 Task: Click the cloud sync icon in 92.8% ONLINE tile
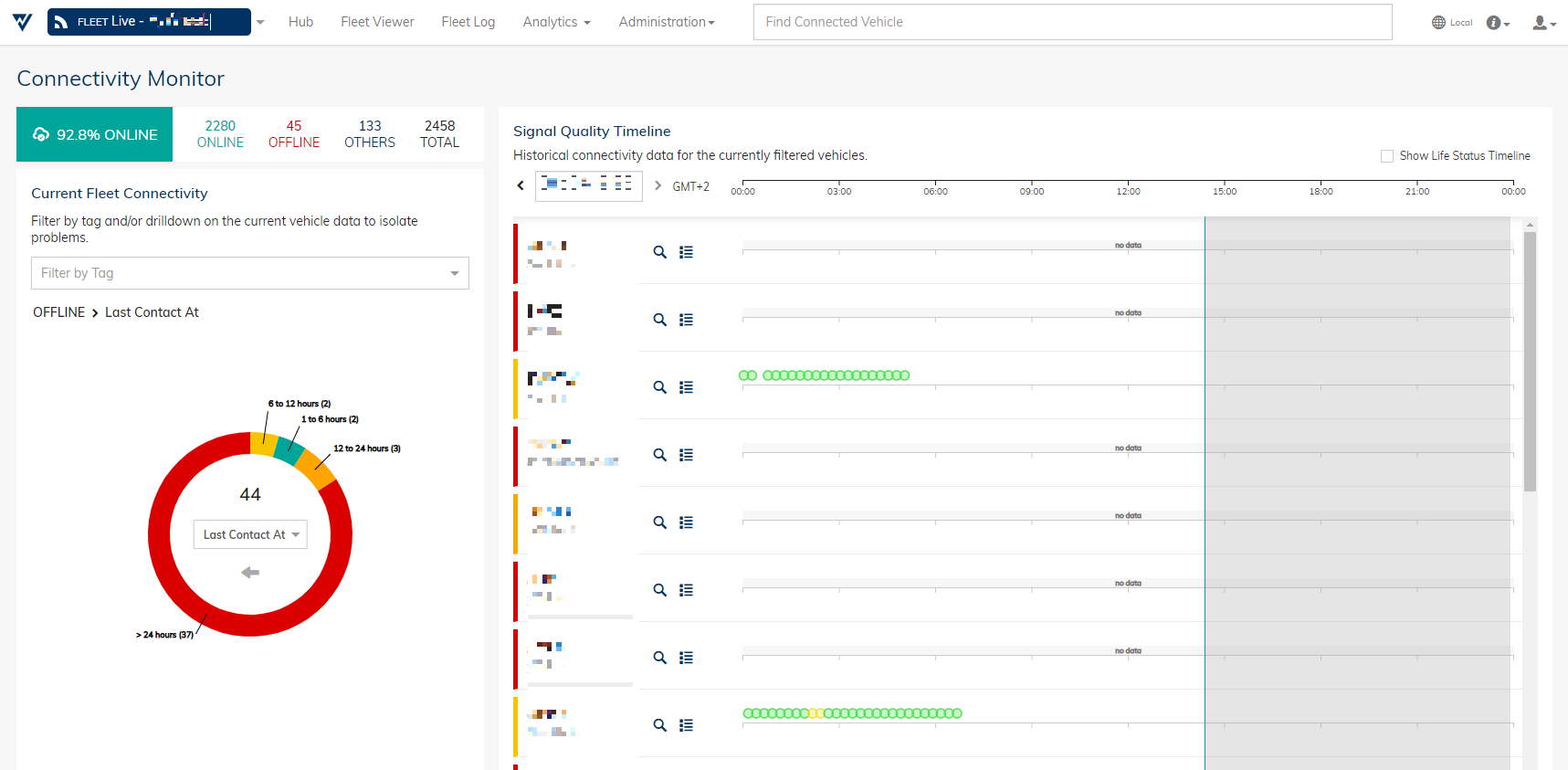click(41, 134)
